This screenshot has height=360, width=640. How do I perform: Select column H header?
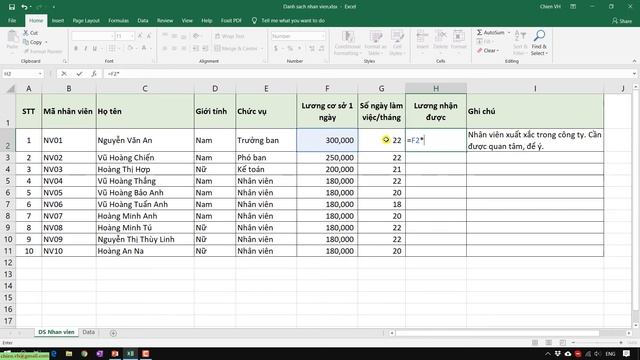click(436, 89)
